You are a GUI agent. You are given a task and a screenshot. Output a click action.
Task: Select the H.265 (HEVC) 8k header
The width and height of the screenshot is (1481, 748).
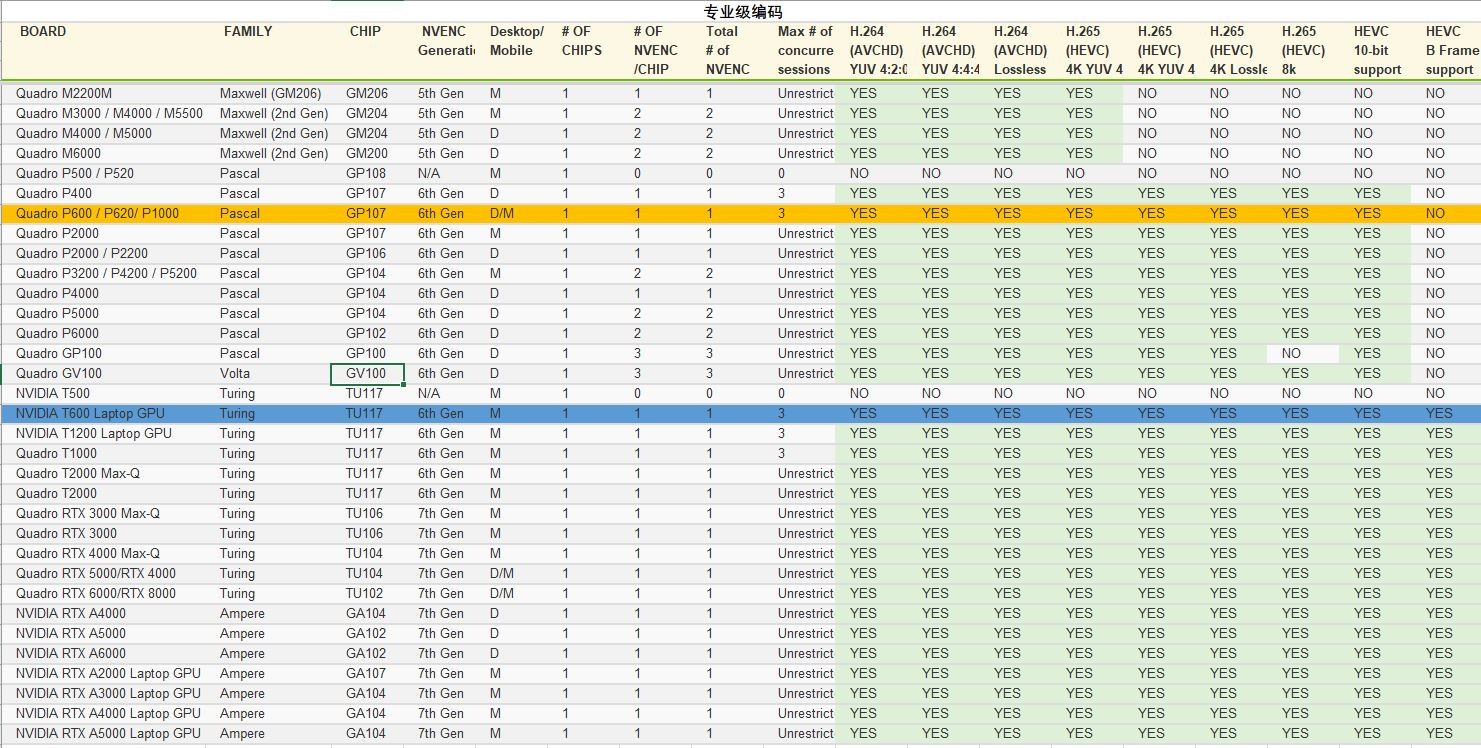point(1303,51)
